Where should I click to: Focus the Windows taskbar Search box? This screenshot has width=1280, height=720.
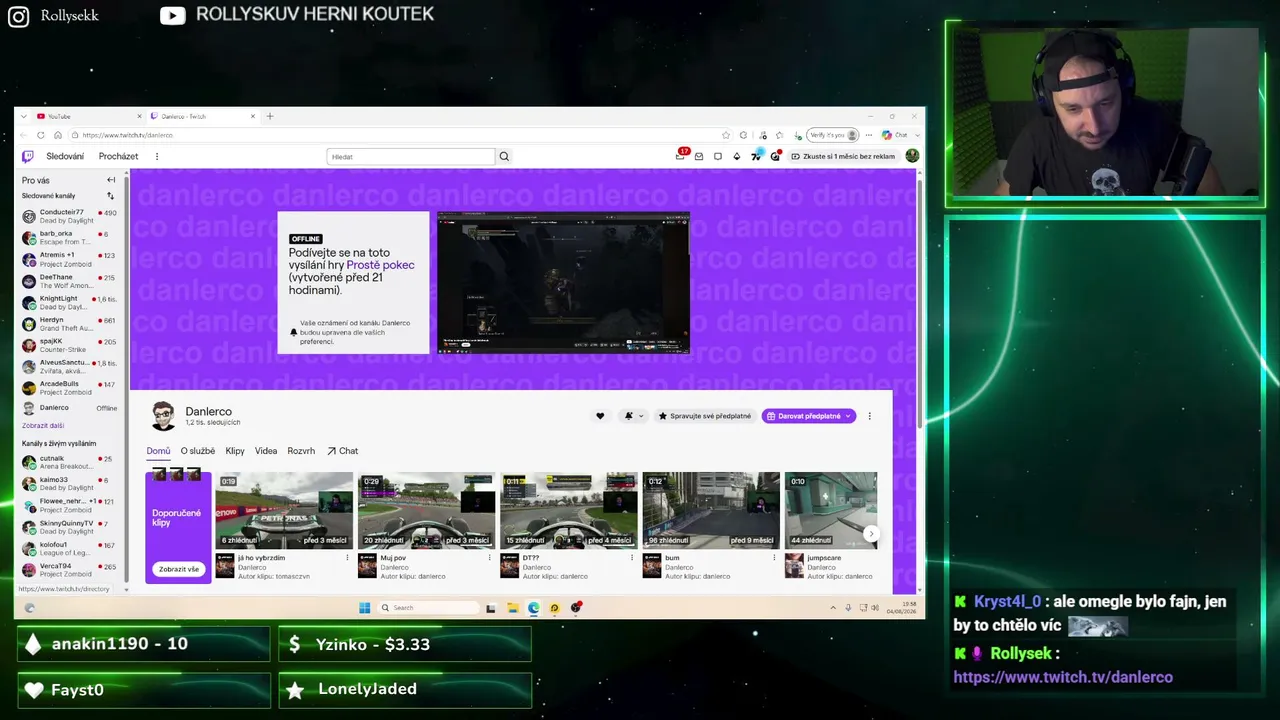click(x=428, y=607)
